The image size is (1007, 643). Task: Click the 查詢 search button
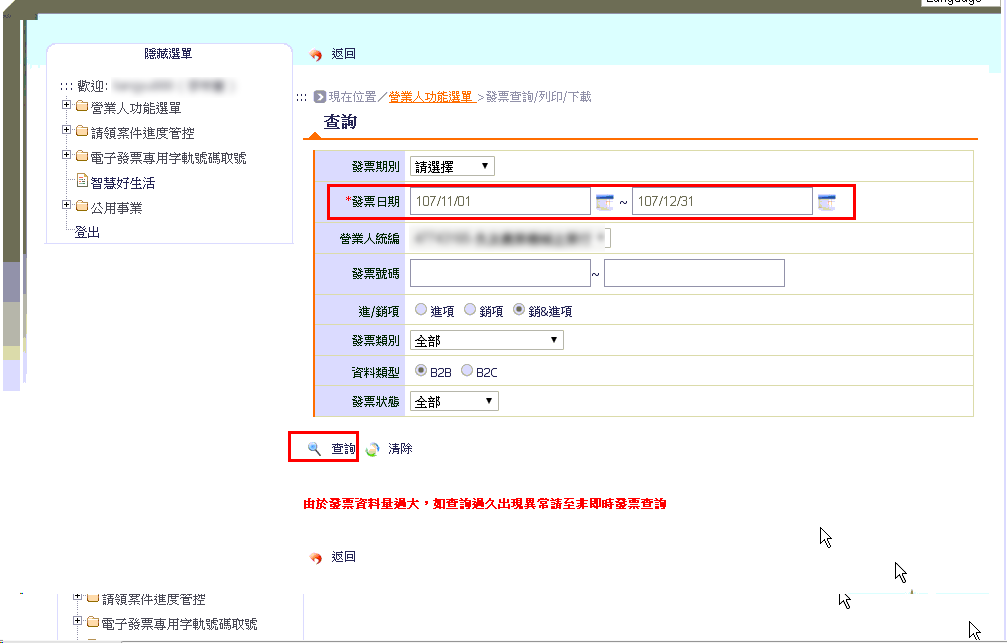click(x=343, y=448)
